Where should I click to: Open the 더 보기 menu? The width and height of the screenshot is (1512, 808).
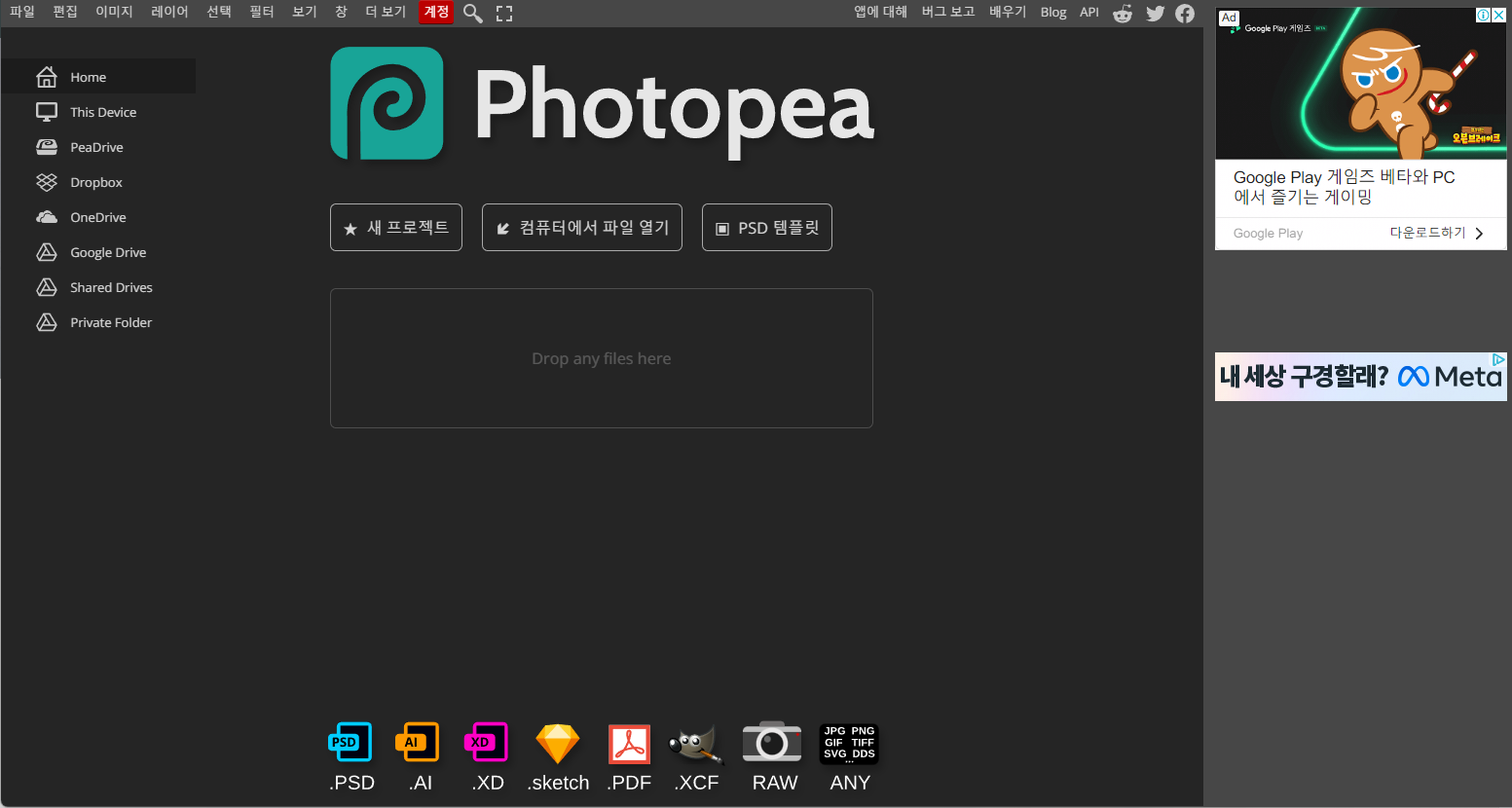click(386, 12)
